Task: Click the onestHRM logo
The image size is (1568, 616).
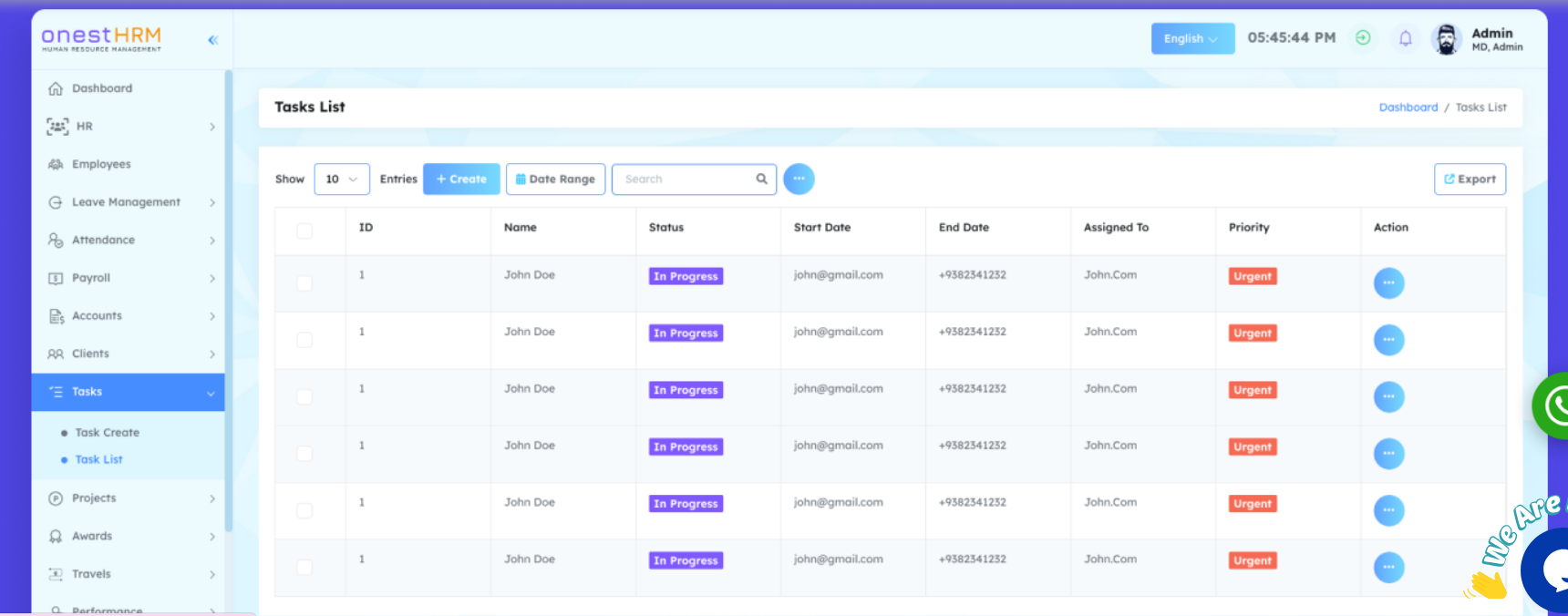Action: coord(101,38)
